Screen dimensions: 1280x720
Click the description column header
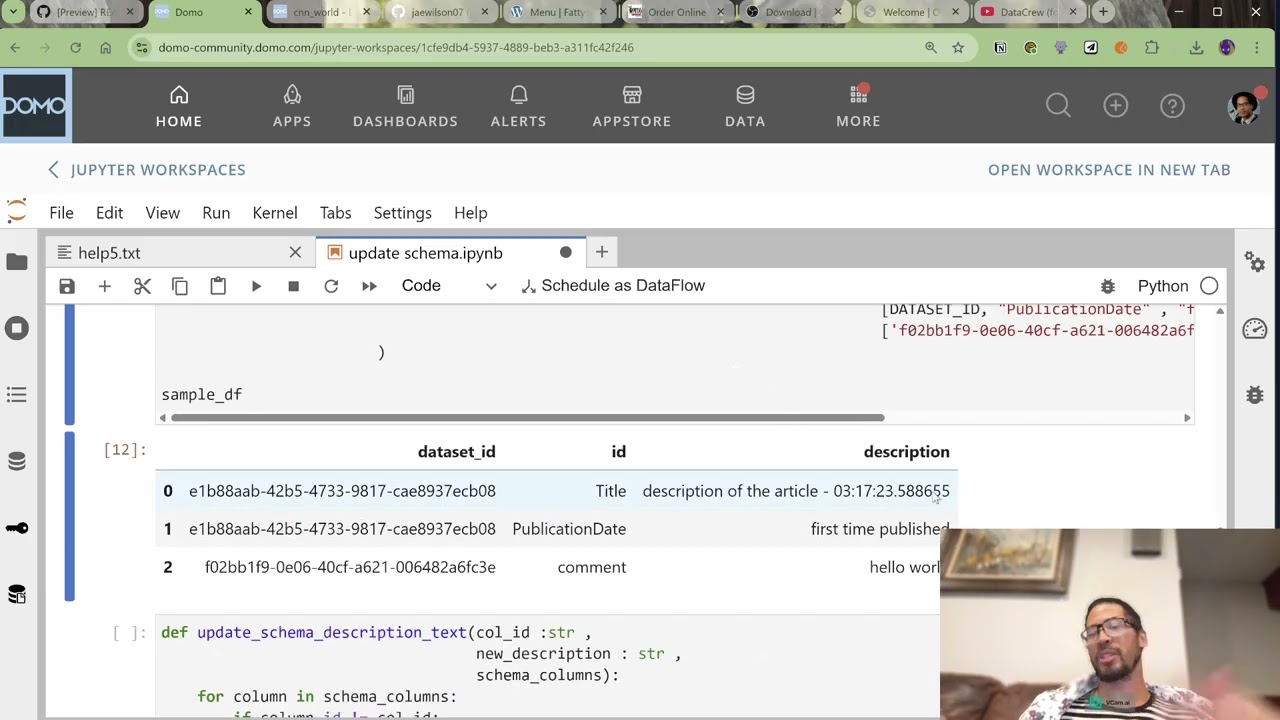[906, 452]
